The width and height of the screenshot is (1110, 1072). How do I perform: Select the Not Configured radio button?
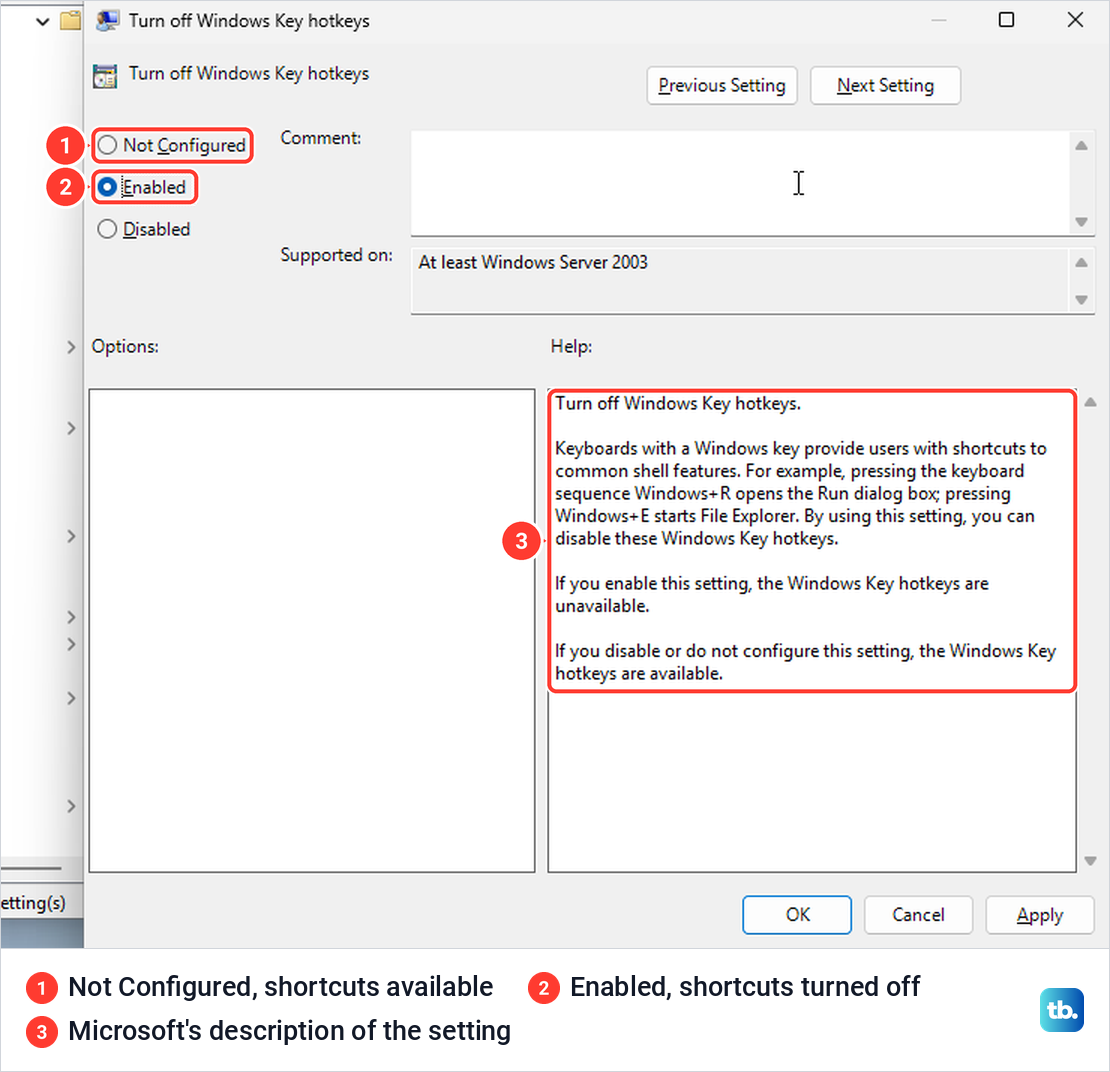pyautogui.click(x=107, y=145)
